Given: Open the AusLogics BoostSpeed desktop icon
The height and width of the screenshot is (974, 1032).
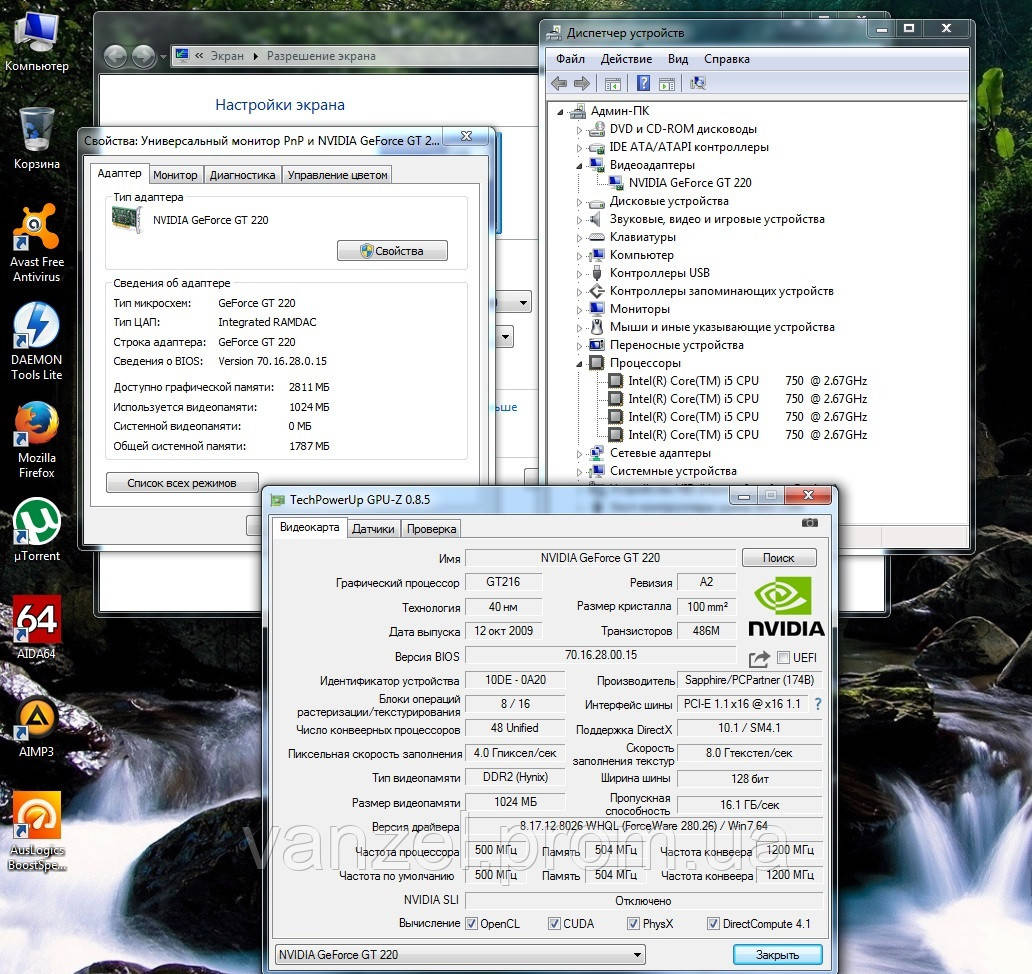Looking at the screenshot, I should tap(37, 831).
